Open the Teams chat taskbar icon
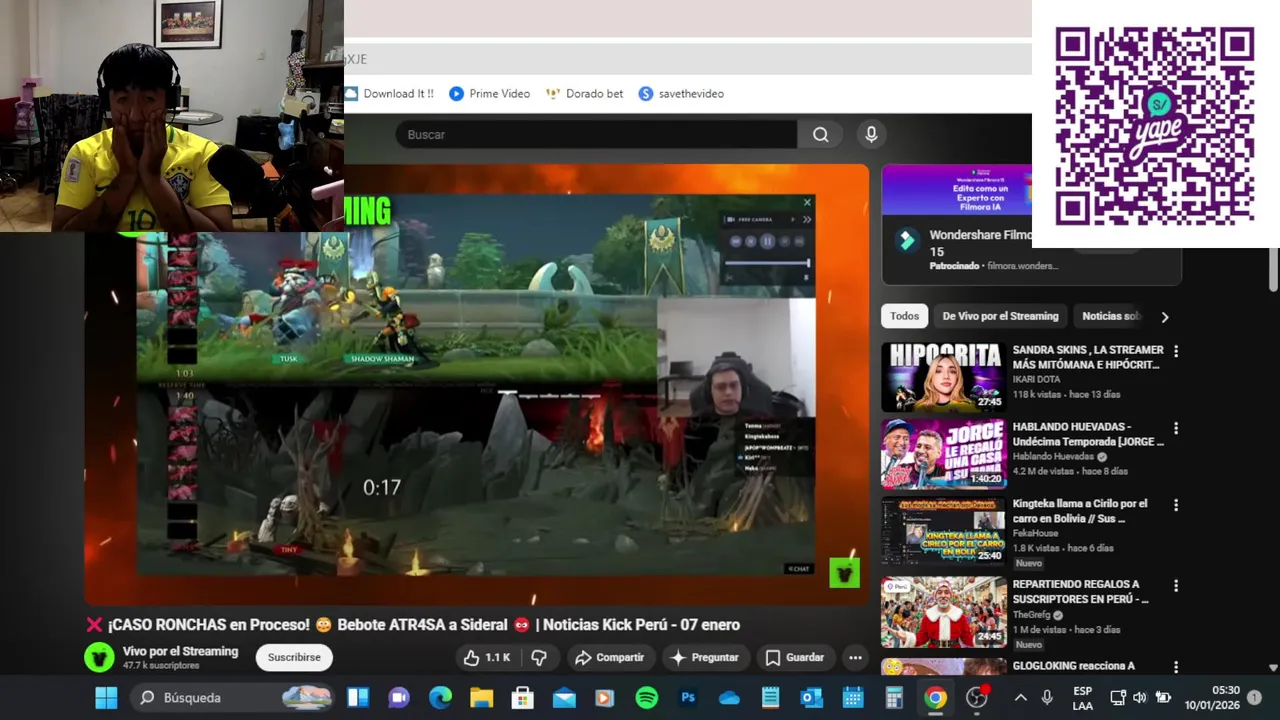 [x=399, y=698]
